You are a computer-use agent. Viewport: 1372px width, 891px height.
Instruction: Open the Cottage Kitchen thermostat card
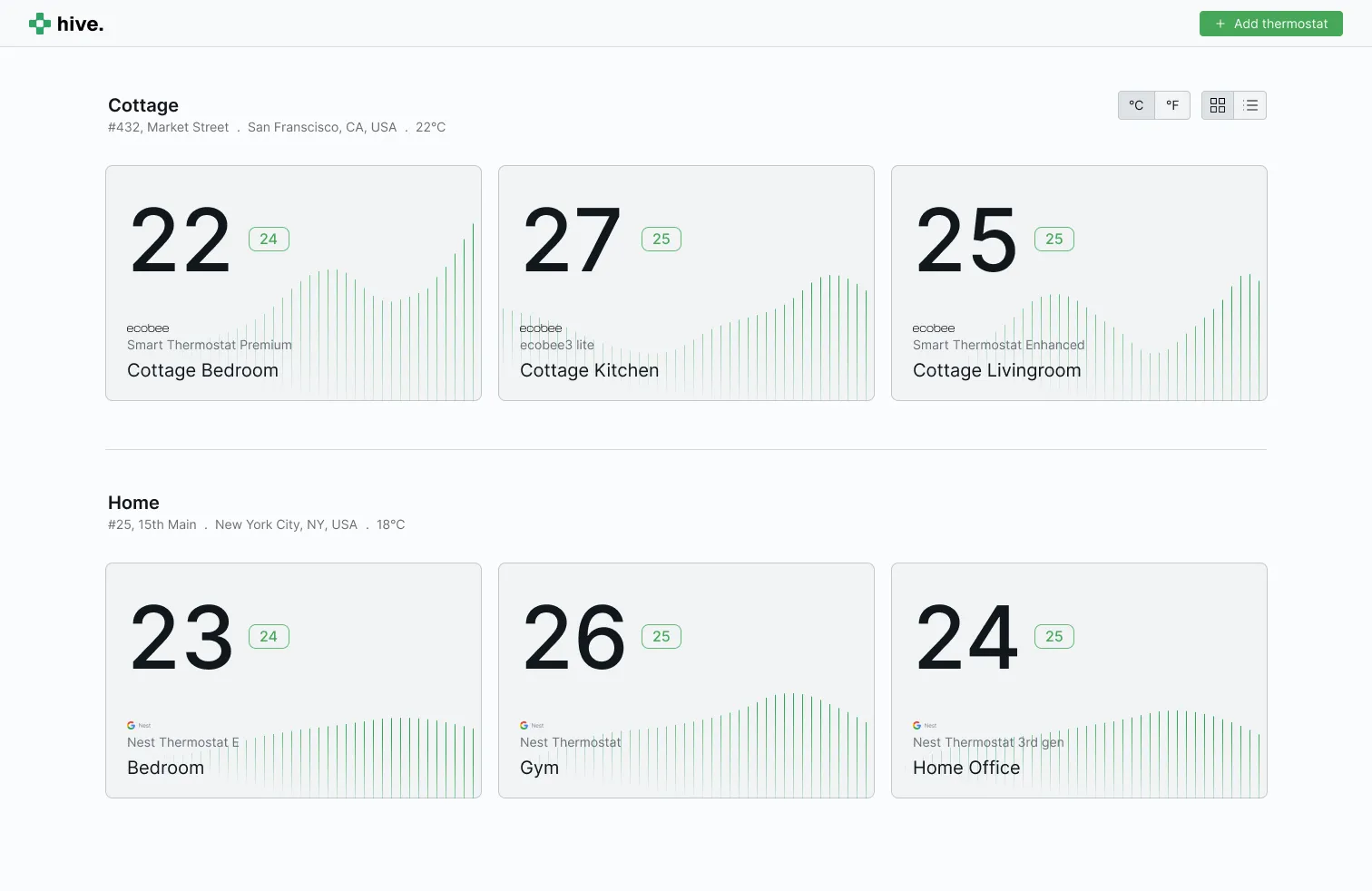pos(686,283)
